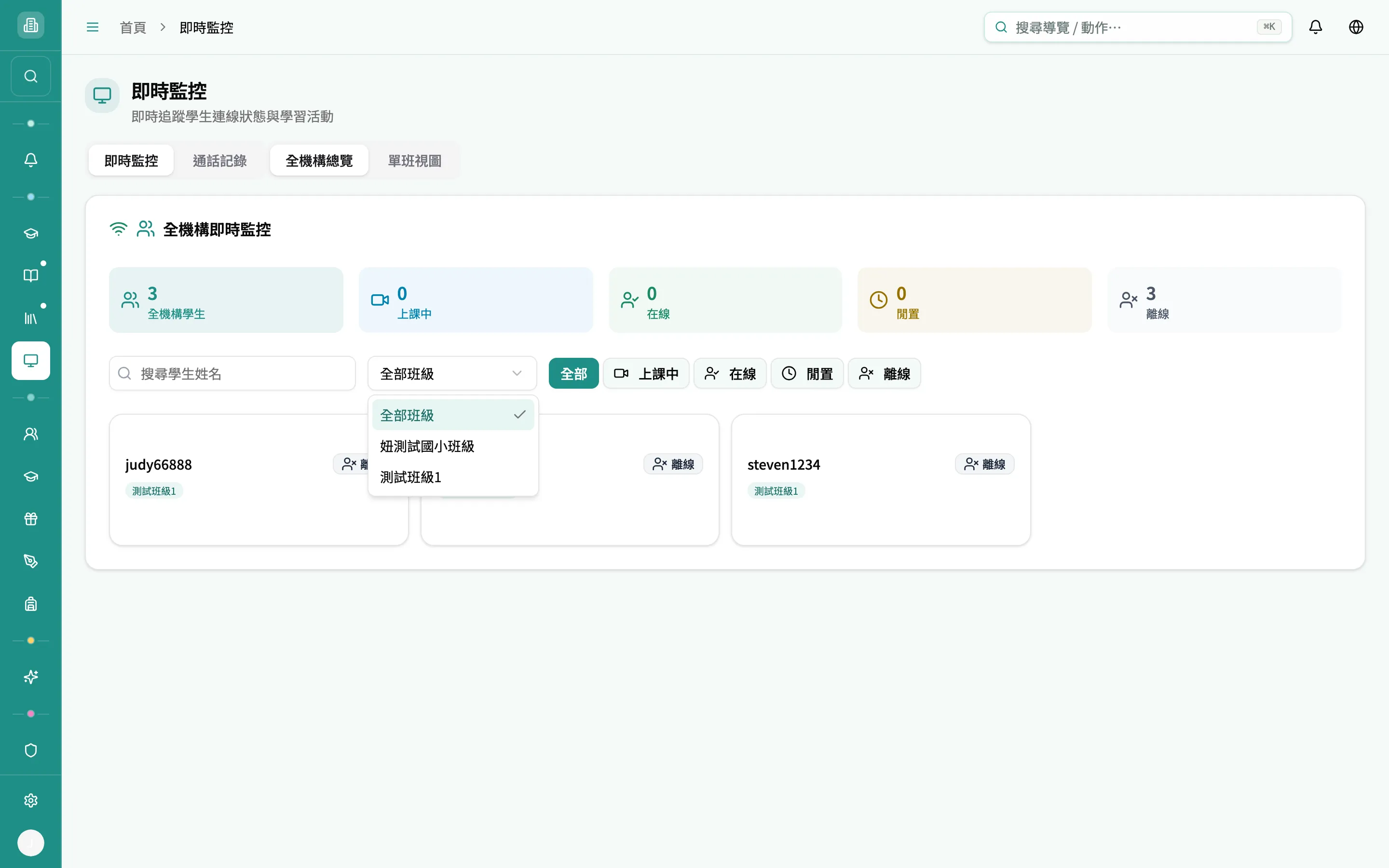This screenshot has height=868, width=1389.
Task: Open the upper graduation cap sidebar icon
Action: tap(30, 233)
